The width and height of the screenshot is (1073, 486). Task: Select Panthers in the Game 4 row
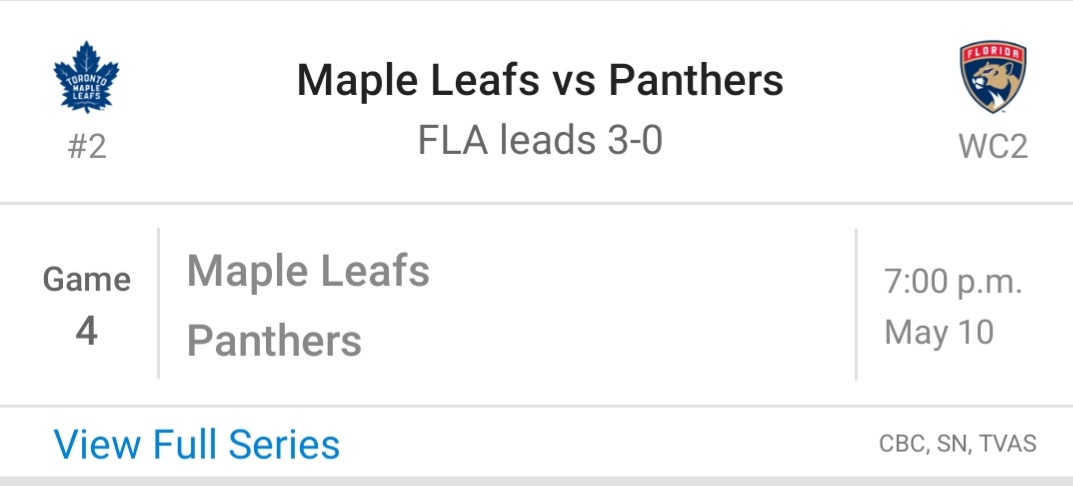(x=274, y=341)
